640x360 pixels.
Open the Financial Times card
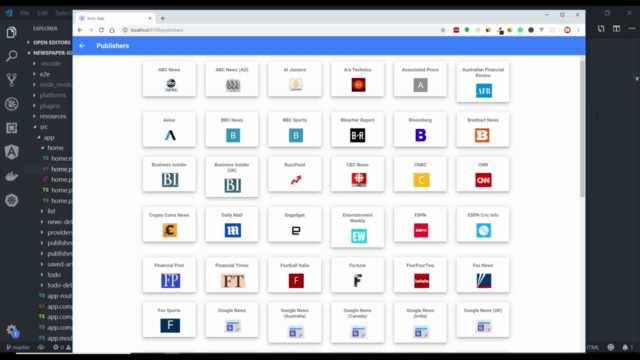tap(232, 275)
